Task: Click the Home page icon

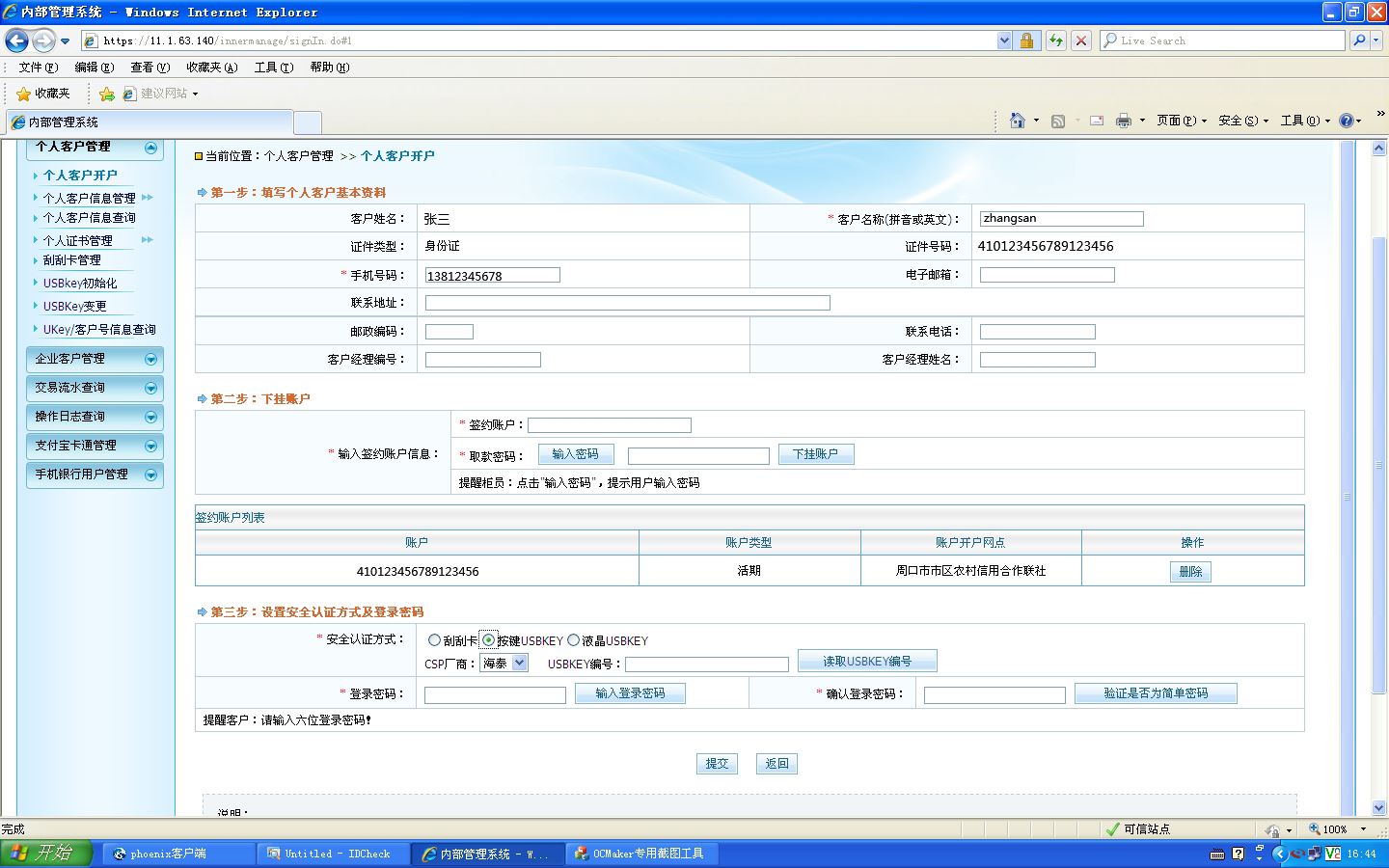Action: [1017, 121]
